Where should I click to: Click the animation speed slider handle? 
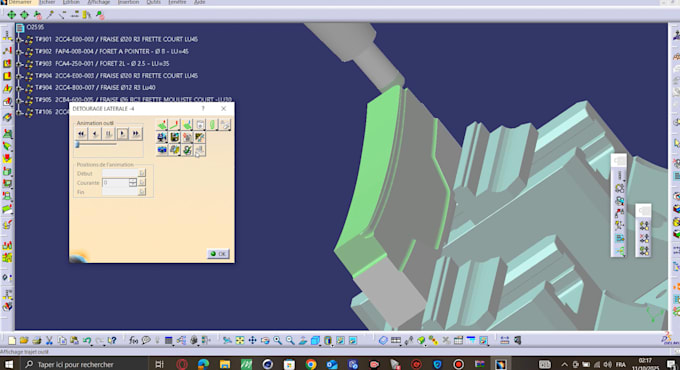tap(78, 144)
